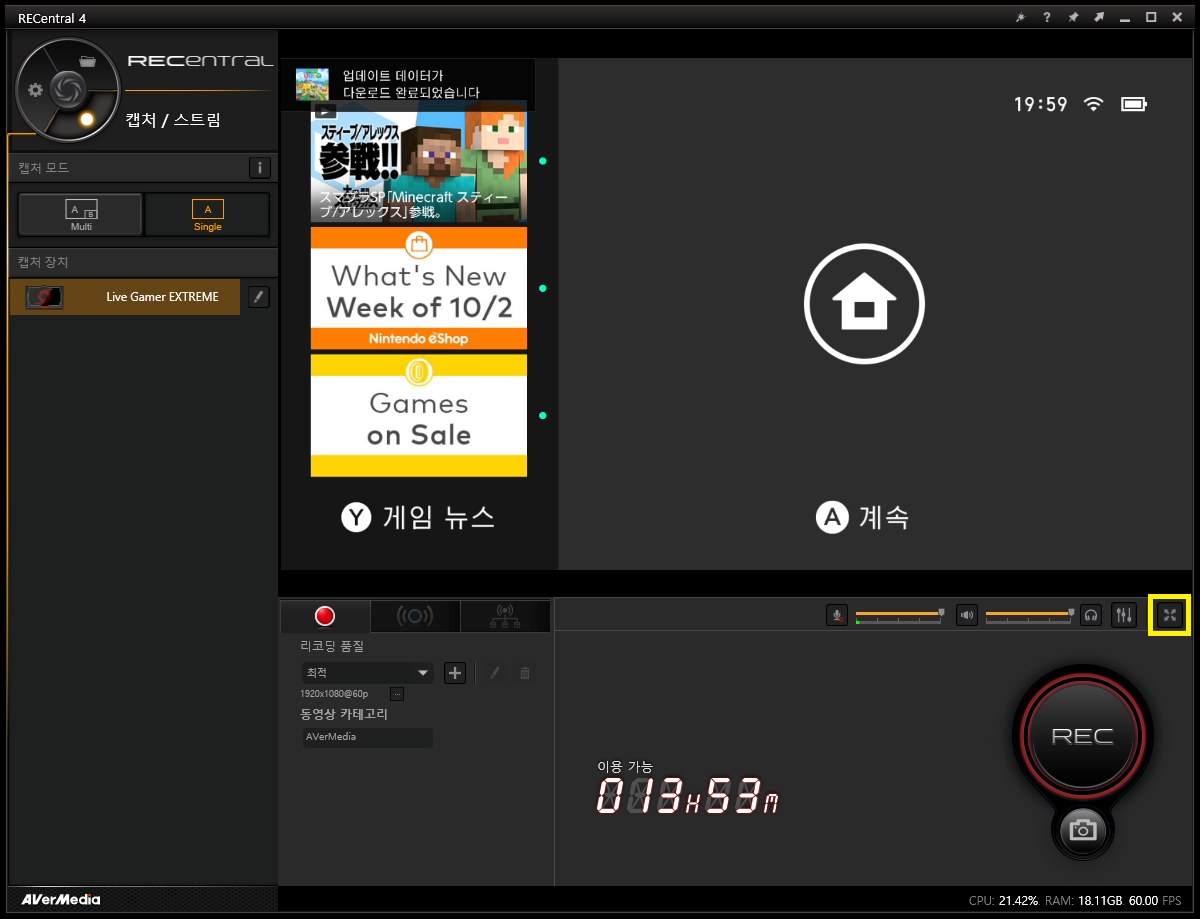Mute the system speaker audio
The width and height of the screenshot is (1200, 919).
click(966, 615)
